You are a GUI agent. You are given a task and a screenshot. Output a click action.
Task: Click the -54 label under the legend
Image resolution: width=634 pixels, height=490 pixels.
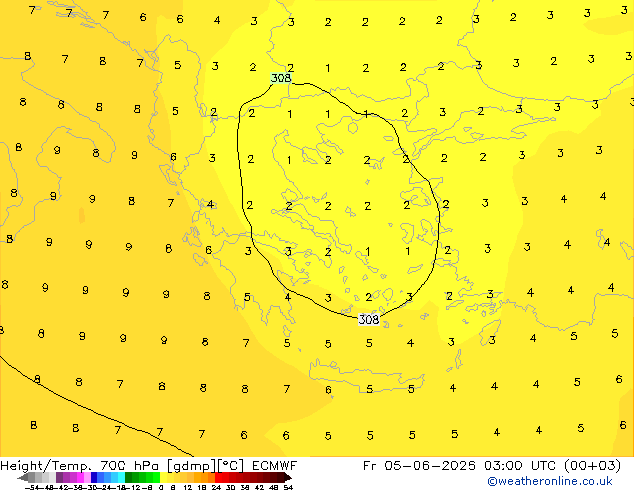coord(32,488)
